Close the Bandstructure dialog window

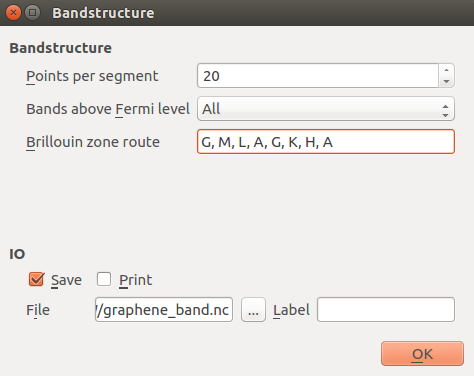pos(13,13)
